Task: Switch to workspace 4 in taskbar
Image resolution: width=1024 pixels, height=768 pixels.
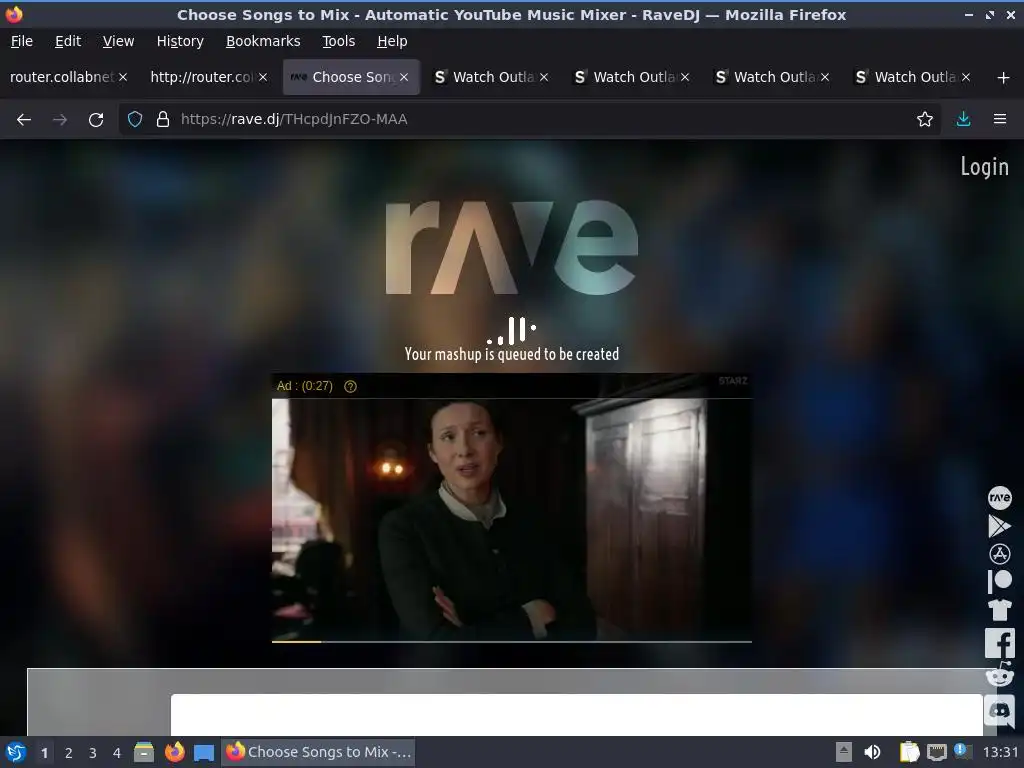Action: tap(117, 753)
